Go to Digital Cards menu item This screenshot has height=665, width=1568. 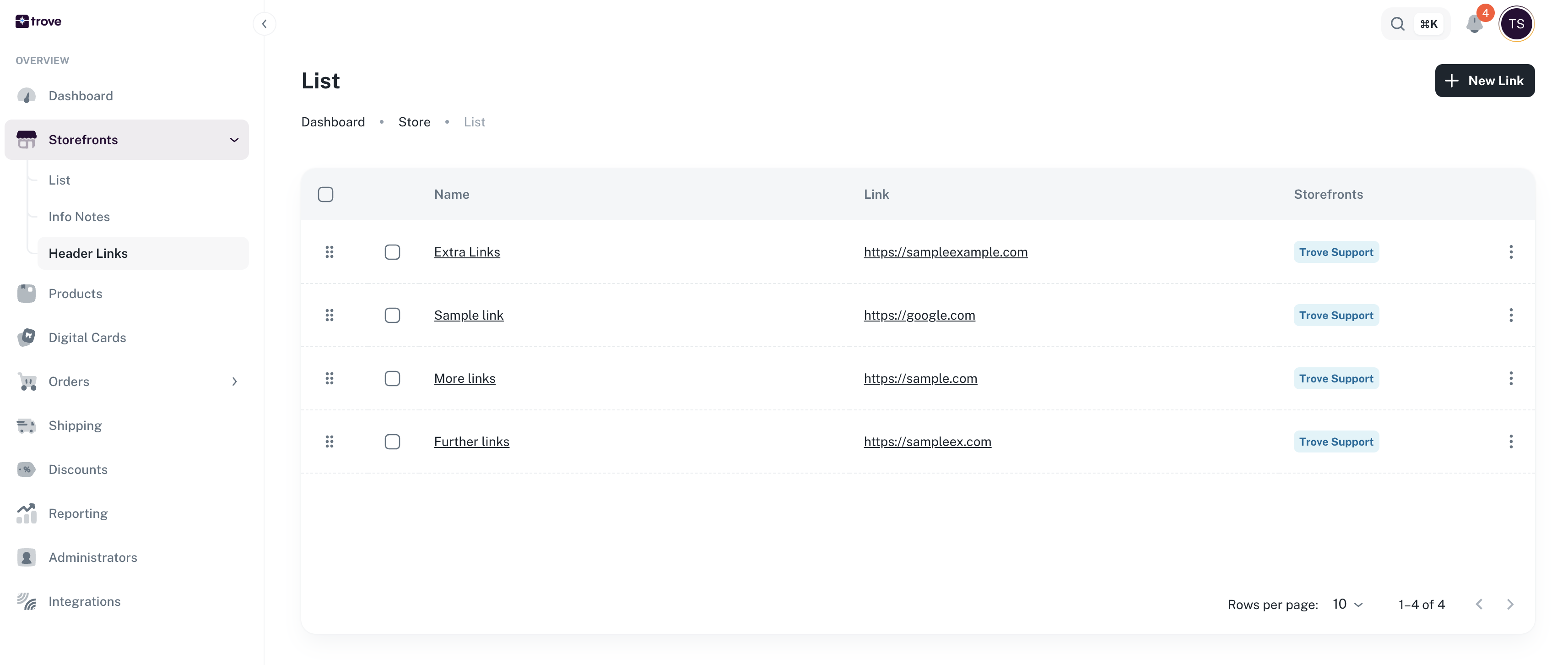pos(87,338)
